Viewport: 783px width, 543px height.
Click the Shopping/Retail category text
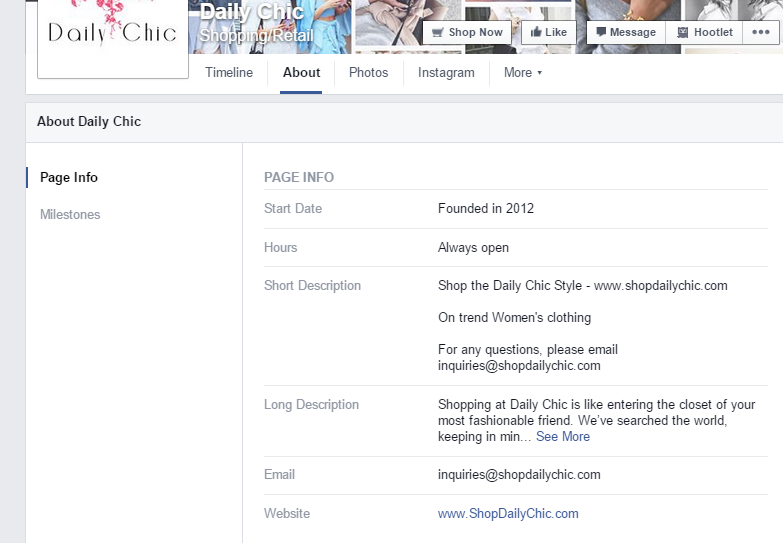(x=256, y=35)
